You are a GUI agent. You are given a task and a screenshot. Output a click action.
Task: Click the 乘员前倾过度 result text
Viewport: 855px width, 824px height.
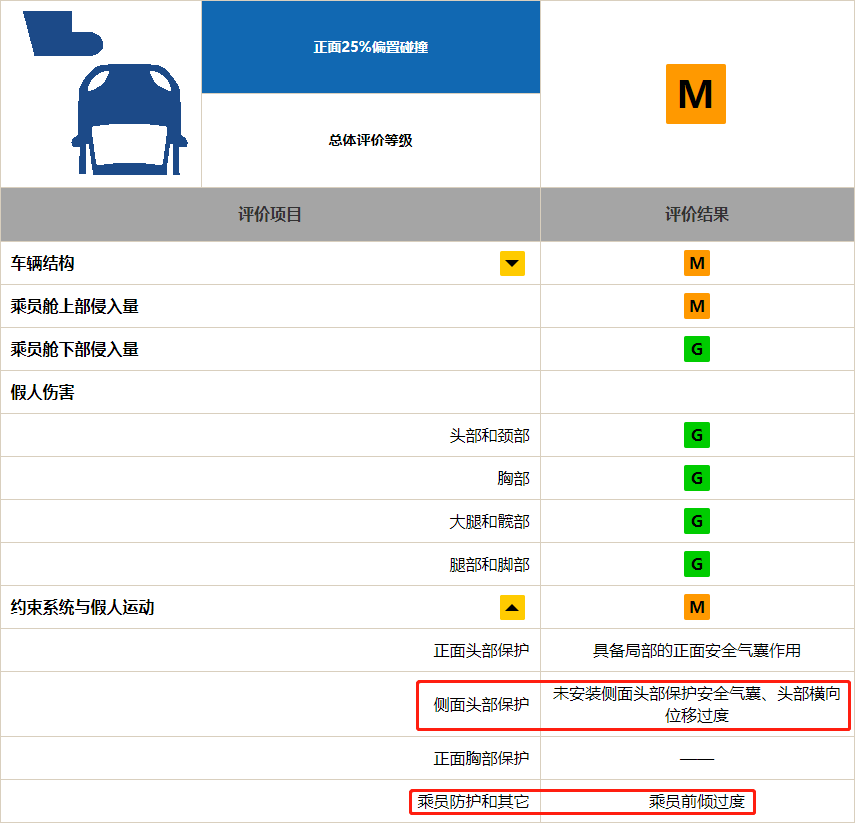[x=697, y=802]
